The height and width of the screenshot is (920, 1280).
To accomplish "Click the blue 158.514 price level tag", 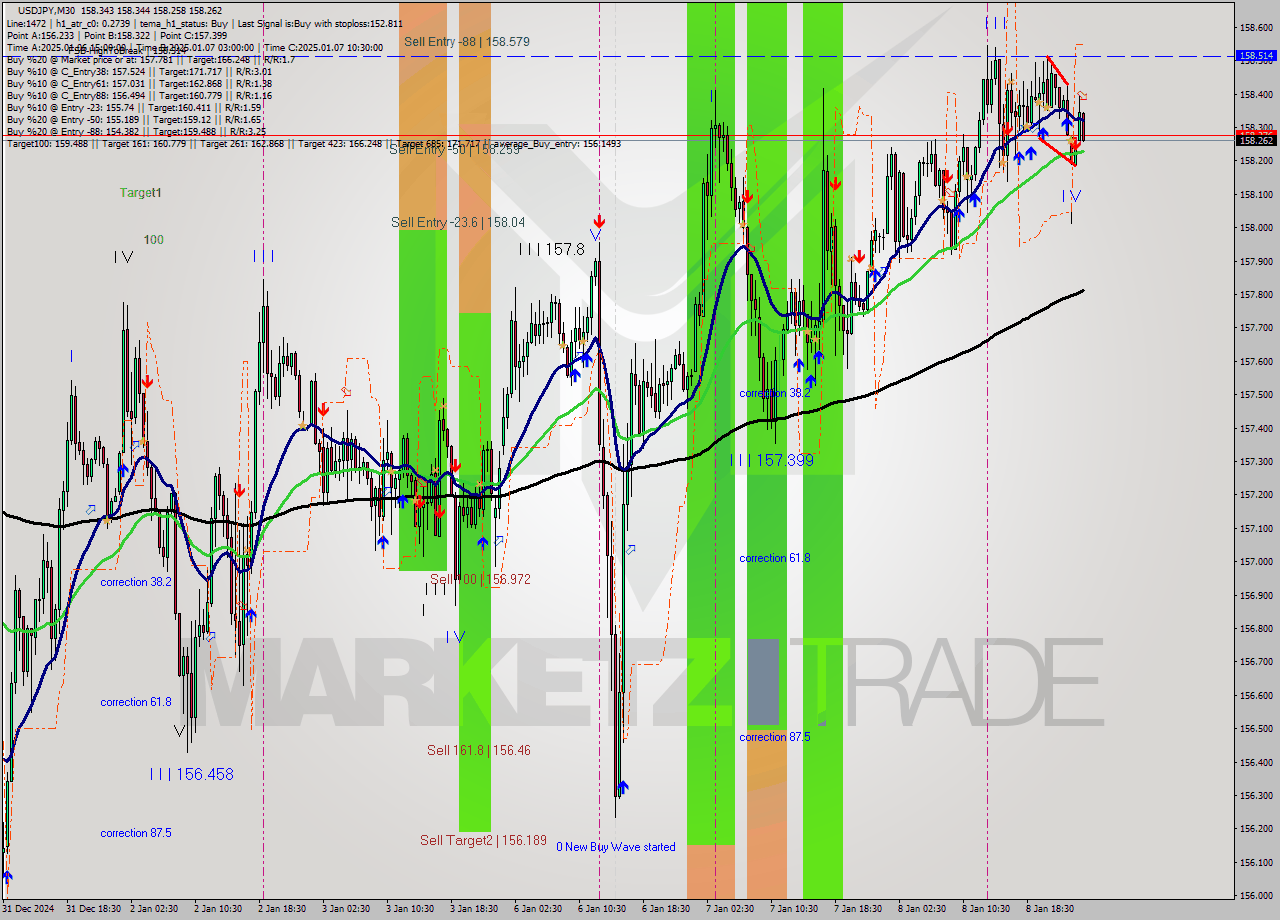I will (x=1256, y=56).
